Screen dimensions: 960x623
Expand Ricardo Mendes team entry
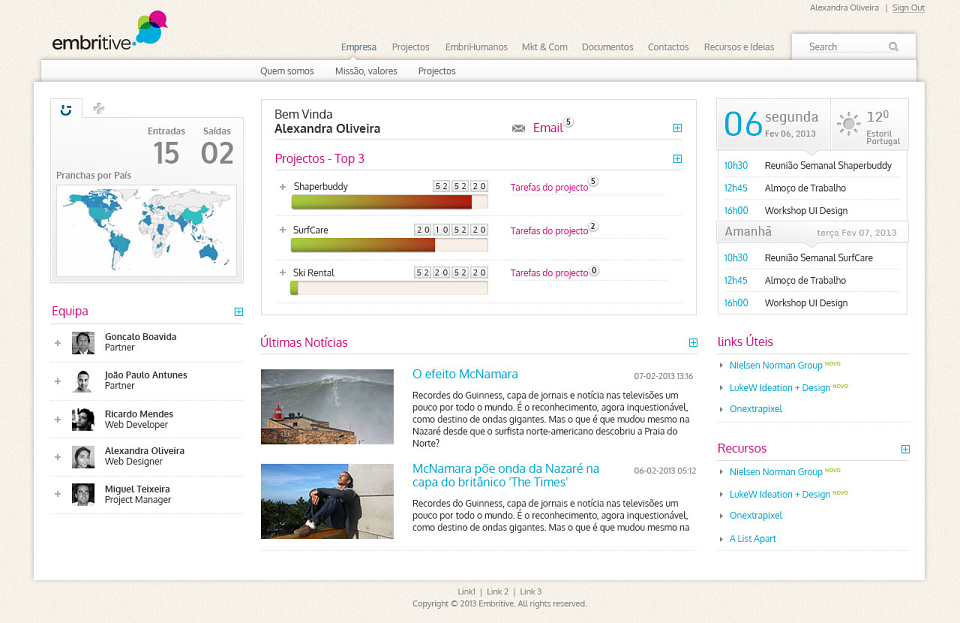tap(58, 419)
